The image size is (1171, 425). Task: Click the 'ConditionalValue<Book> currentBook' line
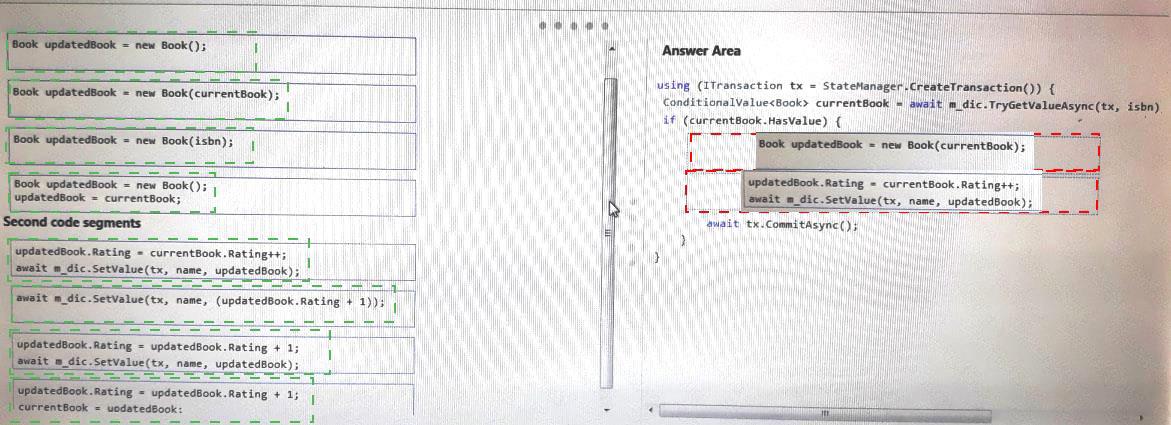(911, 104)
